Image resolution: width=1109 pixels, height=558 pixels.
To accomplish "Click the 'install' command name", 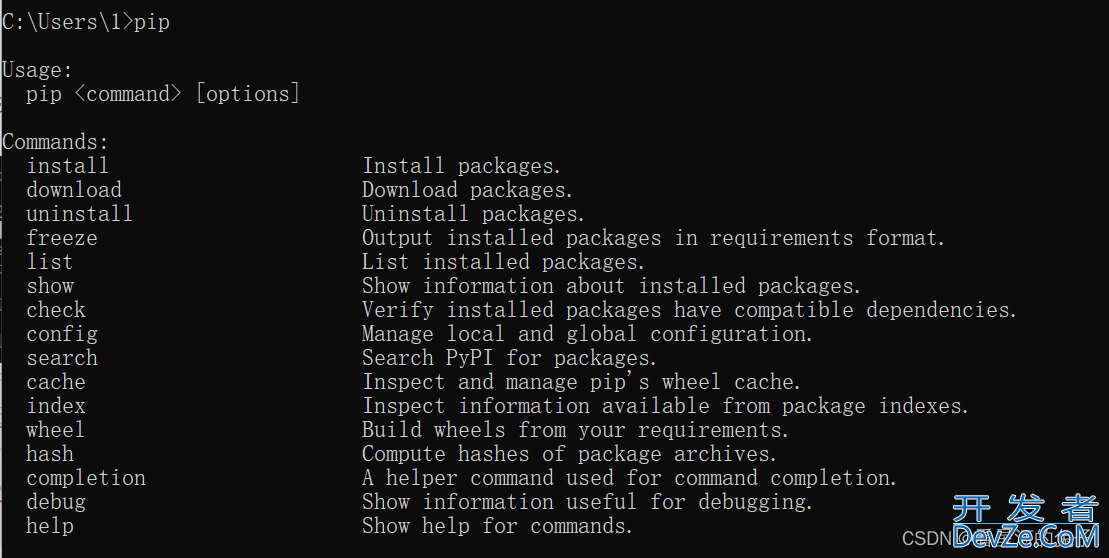I will [x=67, y=165].
